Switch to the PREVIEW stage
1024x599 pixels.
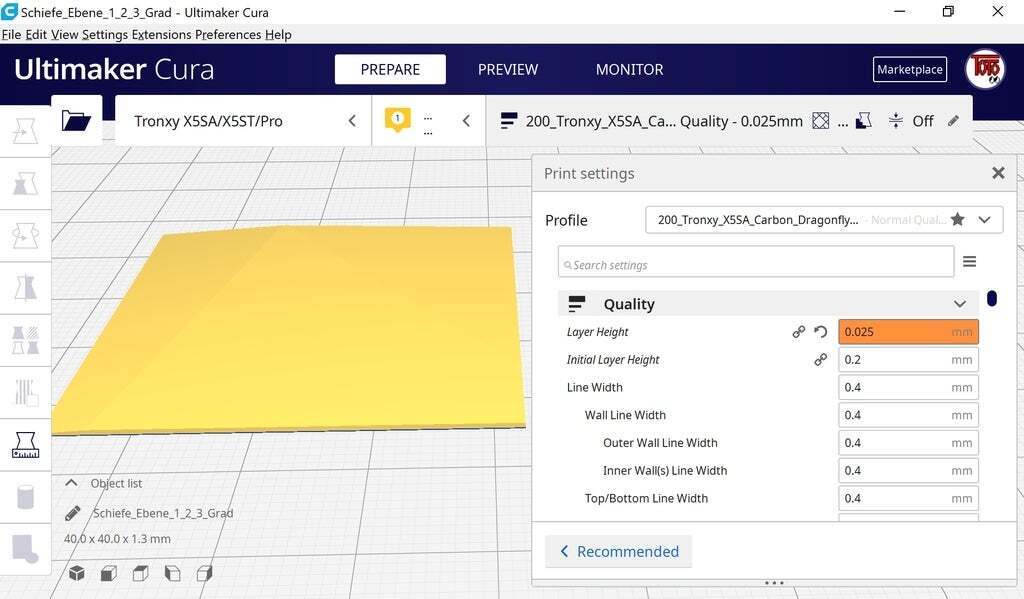(508, 69)
